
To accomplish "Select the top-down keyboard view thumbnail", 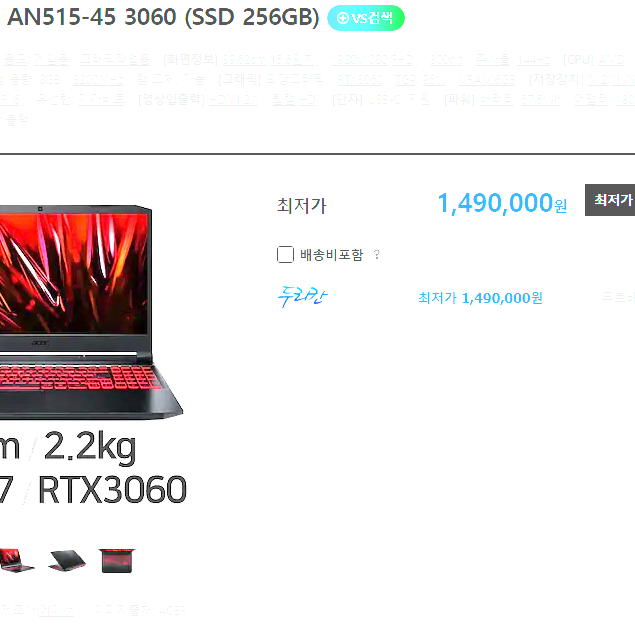I will click(x=117, y=560).
